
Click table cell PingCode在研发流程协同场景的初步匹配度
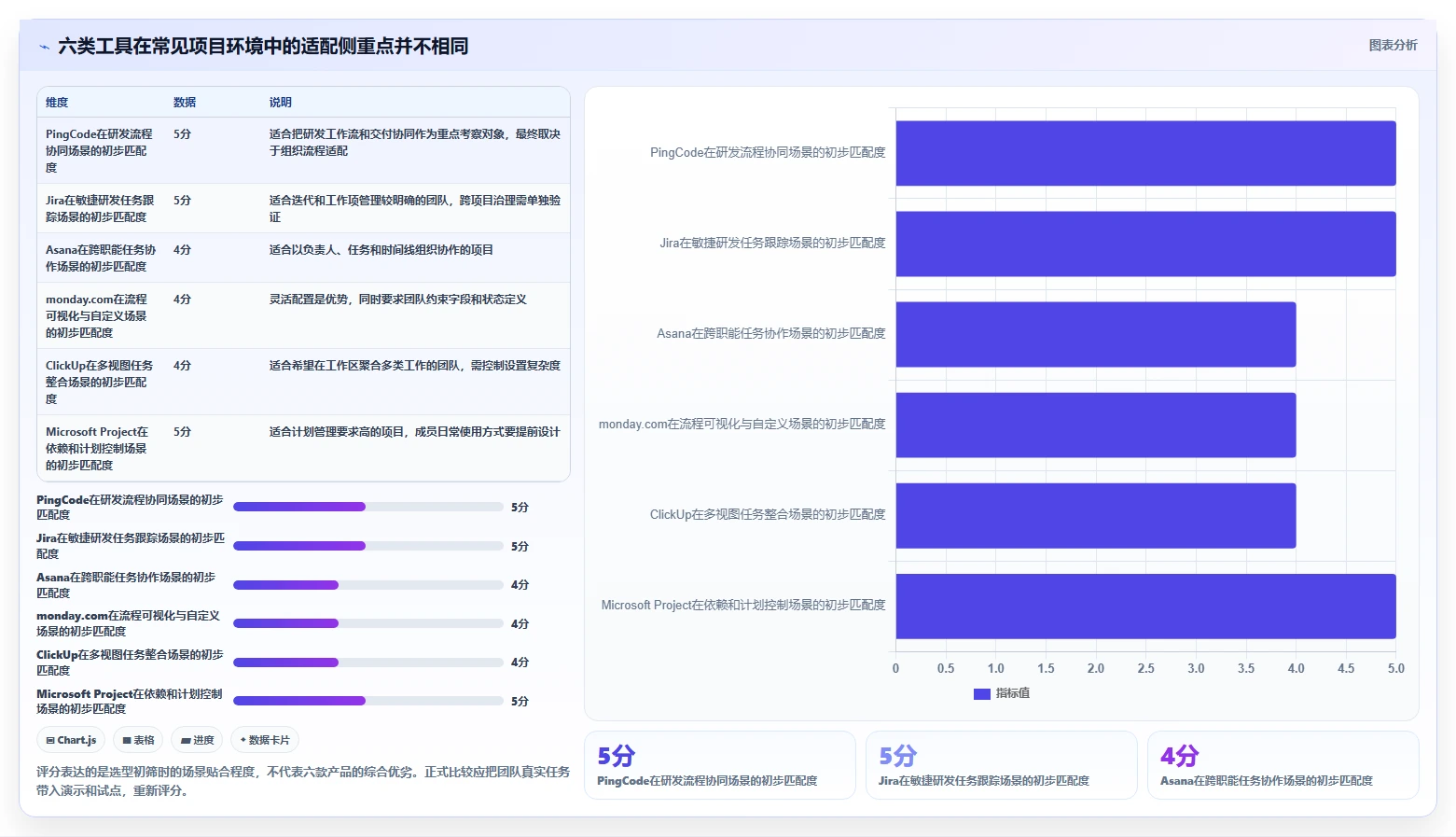(x=101, y=151)
